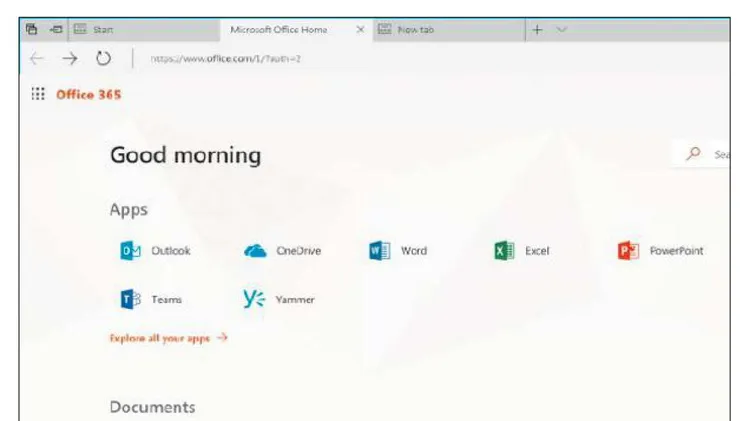Go back with the browser back arrow
The image size is (750, 421).
(x=37, y=58)
